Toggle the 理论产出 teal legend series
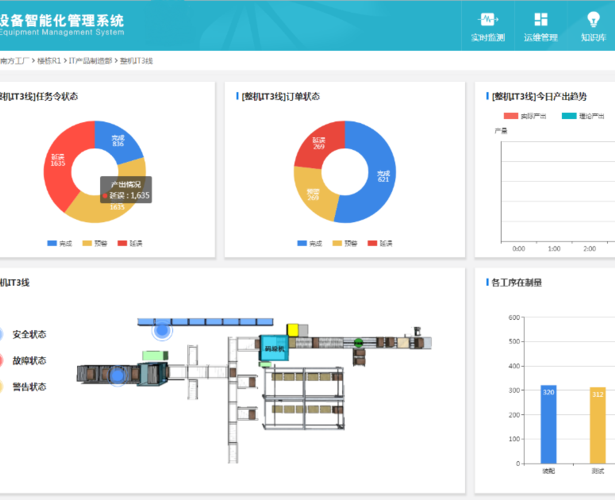This screenshot has width=615, height=500. point(583,116)
